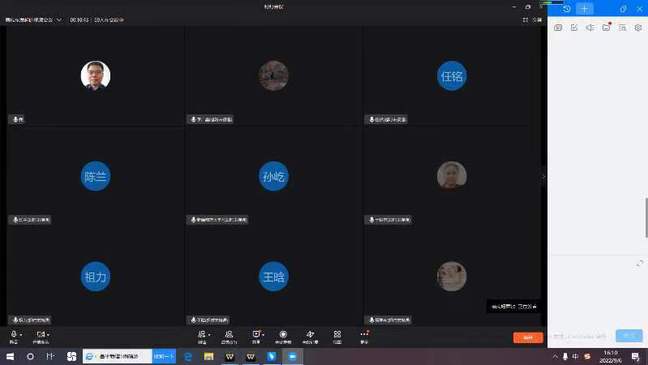Mute the microphone in meeting toolbar

click(x=14, y=336)
